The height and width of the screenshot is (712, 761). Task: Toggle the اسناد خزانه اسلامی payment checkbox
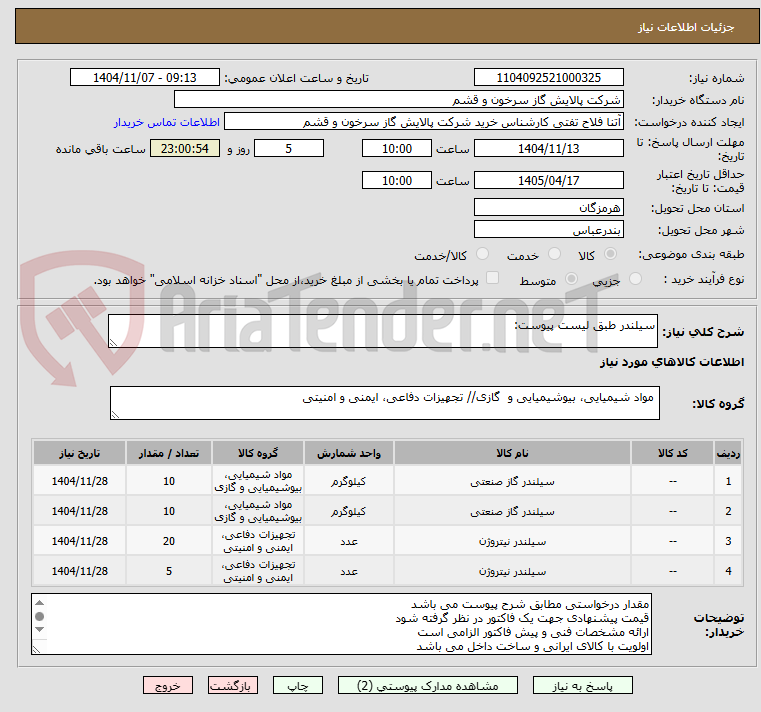[x=493, y=278]
